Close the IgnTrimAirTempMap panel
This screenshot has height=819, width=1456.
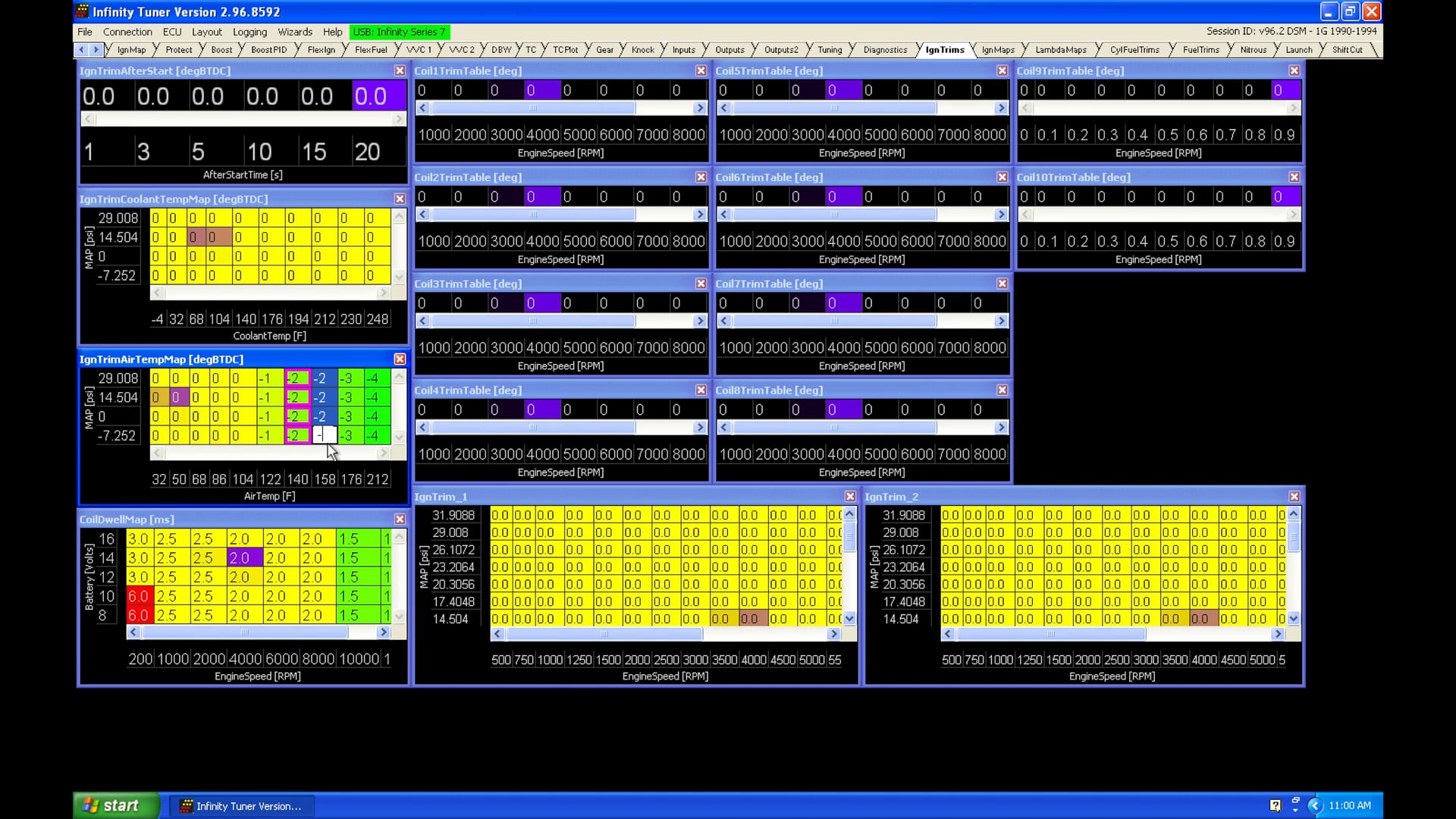pyautogui.click(x=400, y=359)
